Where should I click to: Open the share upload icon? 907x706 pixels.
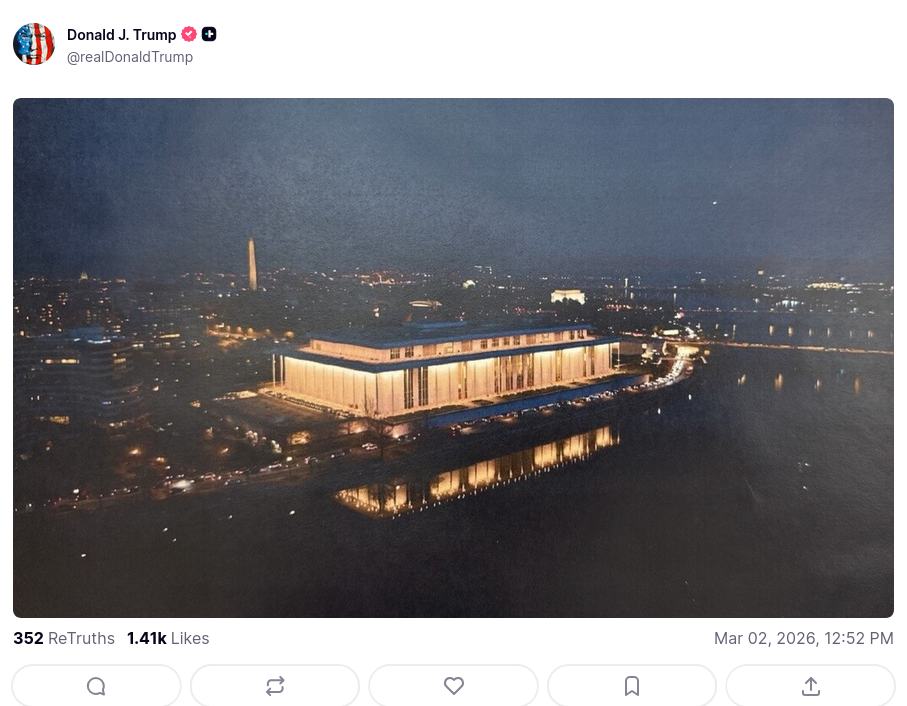pos(810,686)
